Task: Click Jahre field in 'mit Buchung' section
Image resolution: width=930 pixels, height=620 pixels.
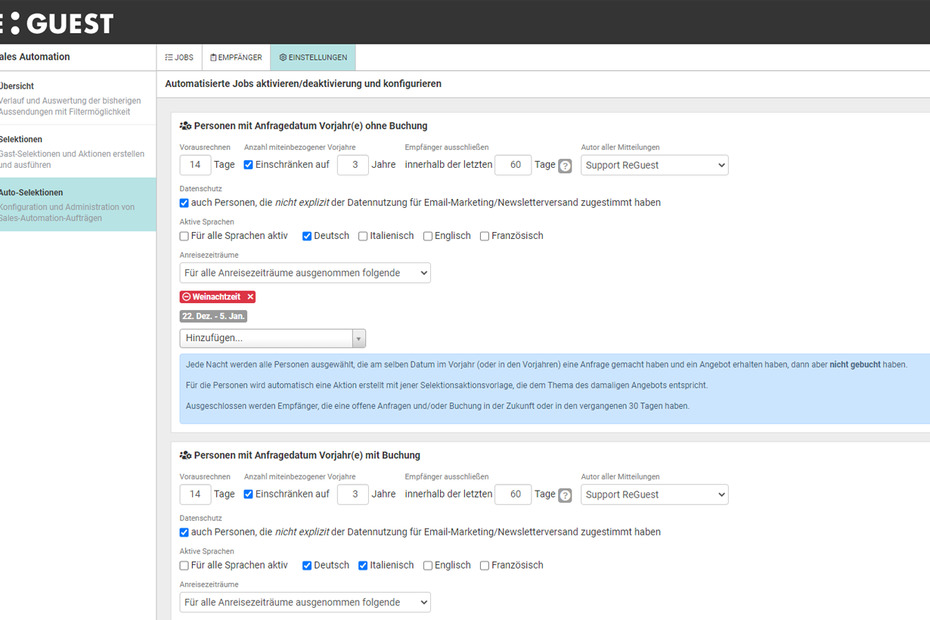Action: coord(353,494)
